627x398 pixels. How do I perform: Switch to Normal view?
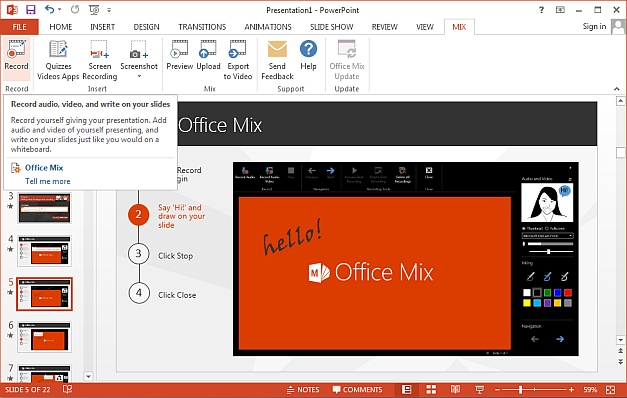click(x=407, y=389)
